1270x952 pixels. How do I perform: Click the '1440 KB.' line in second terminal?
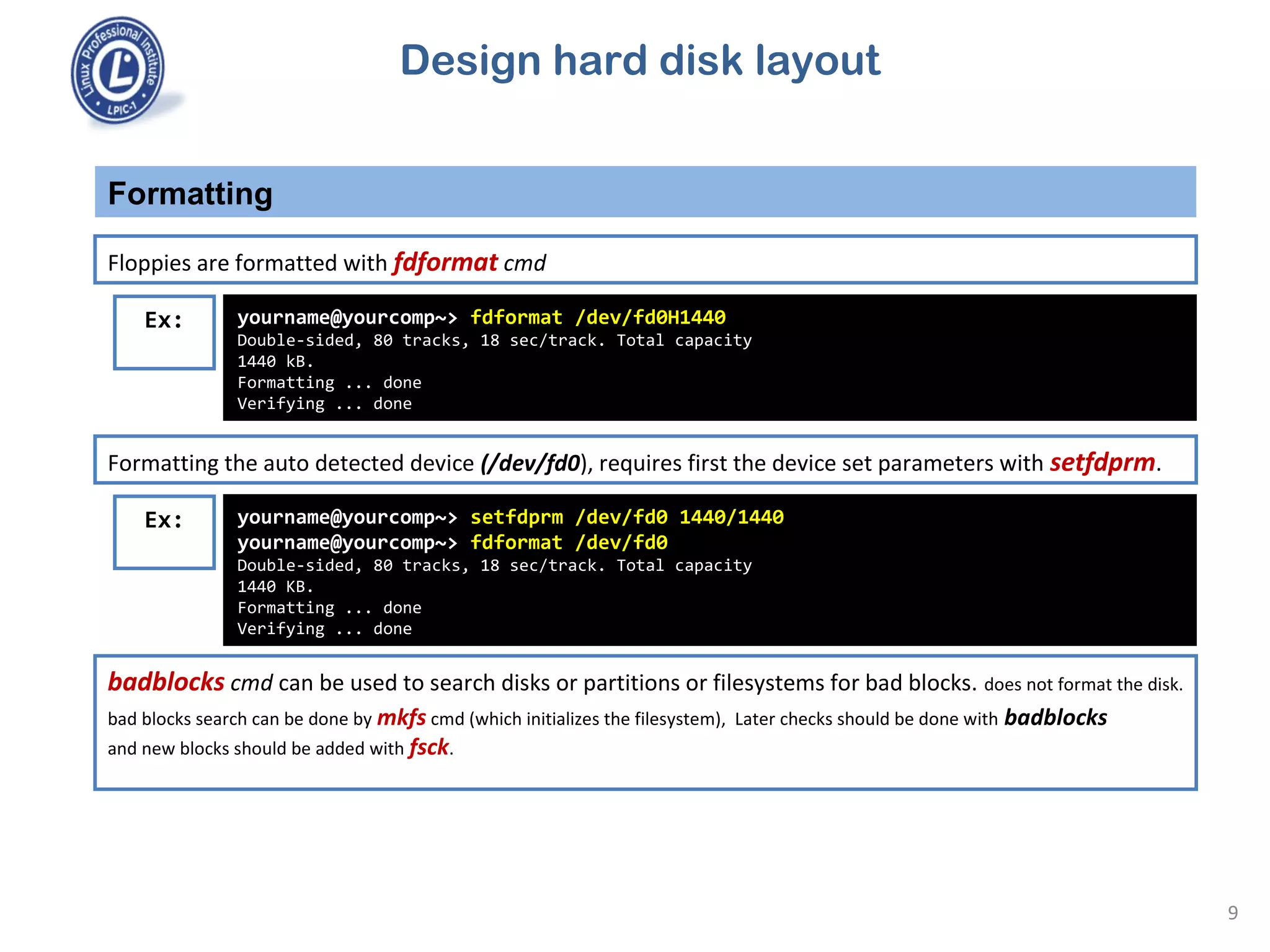point(275,586)
